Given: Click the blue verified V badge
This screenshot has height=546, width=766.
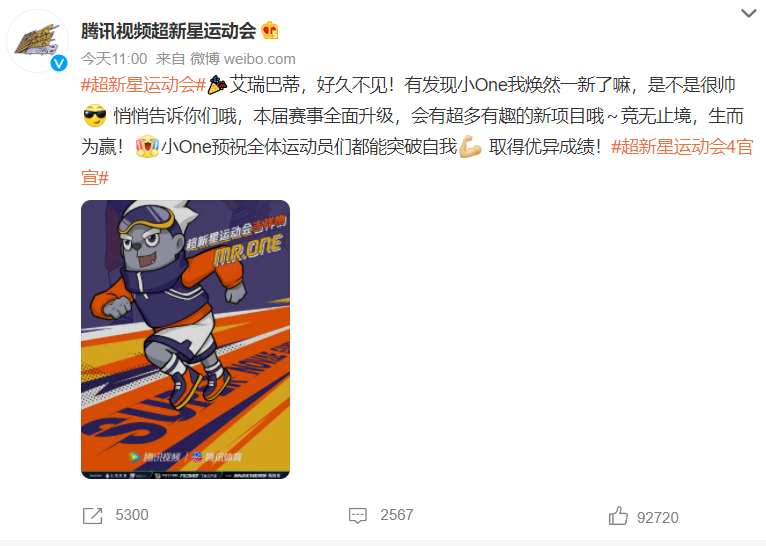Looking at the screenshot, I should pyautogui.click(x=59, y=63).
